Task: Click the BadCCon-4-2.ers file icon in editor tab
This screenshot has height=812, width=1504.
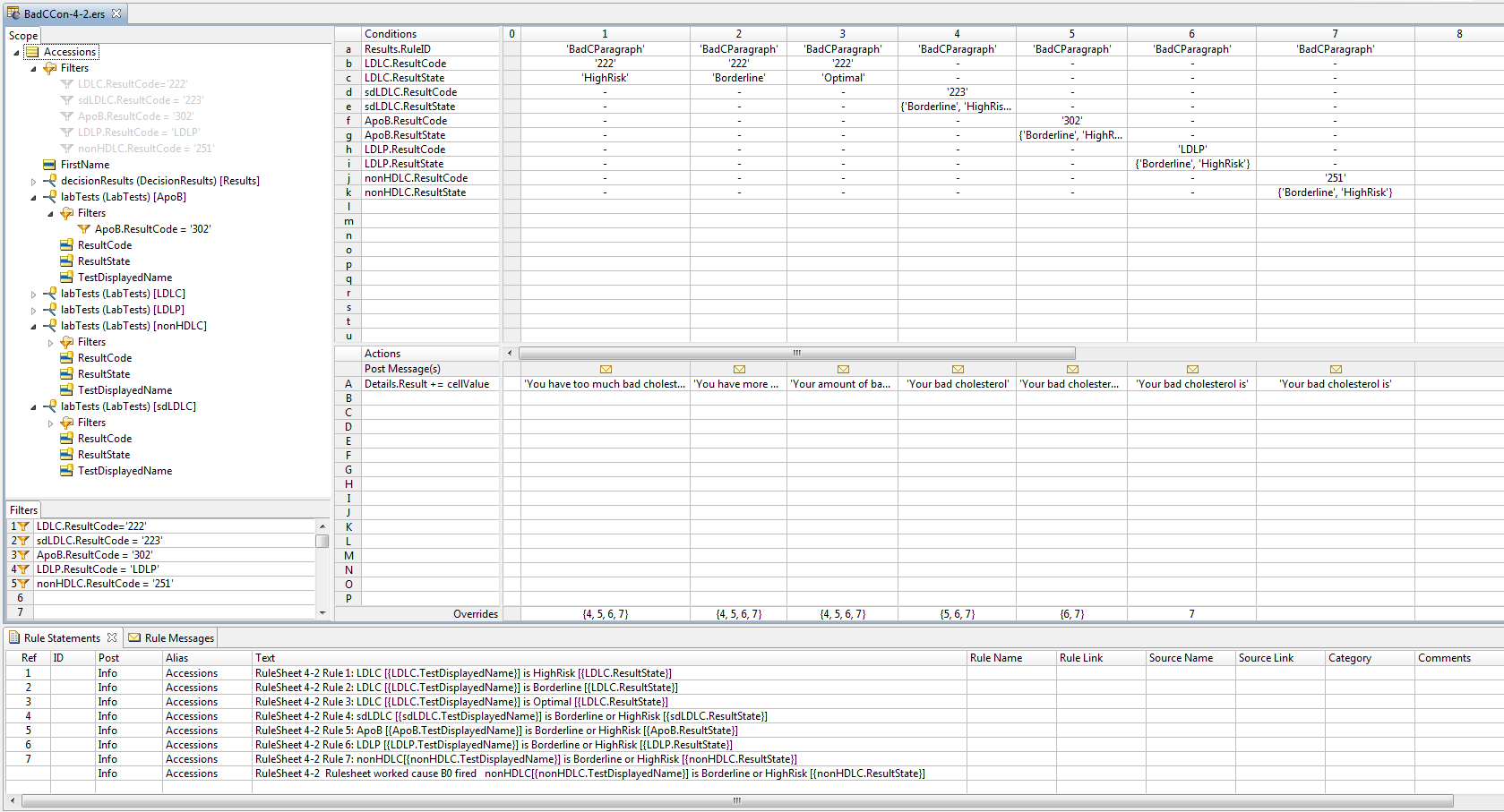Action: coord(13,13)
